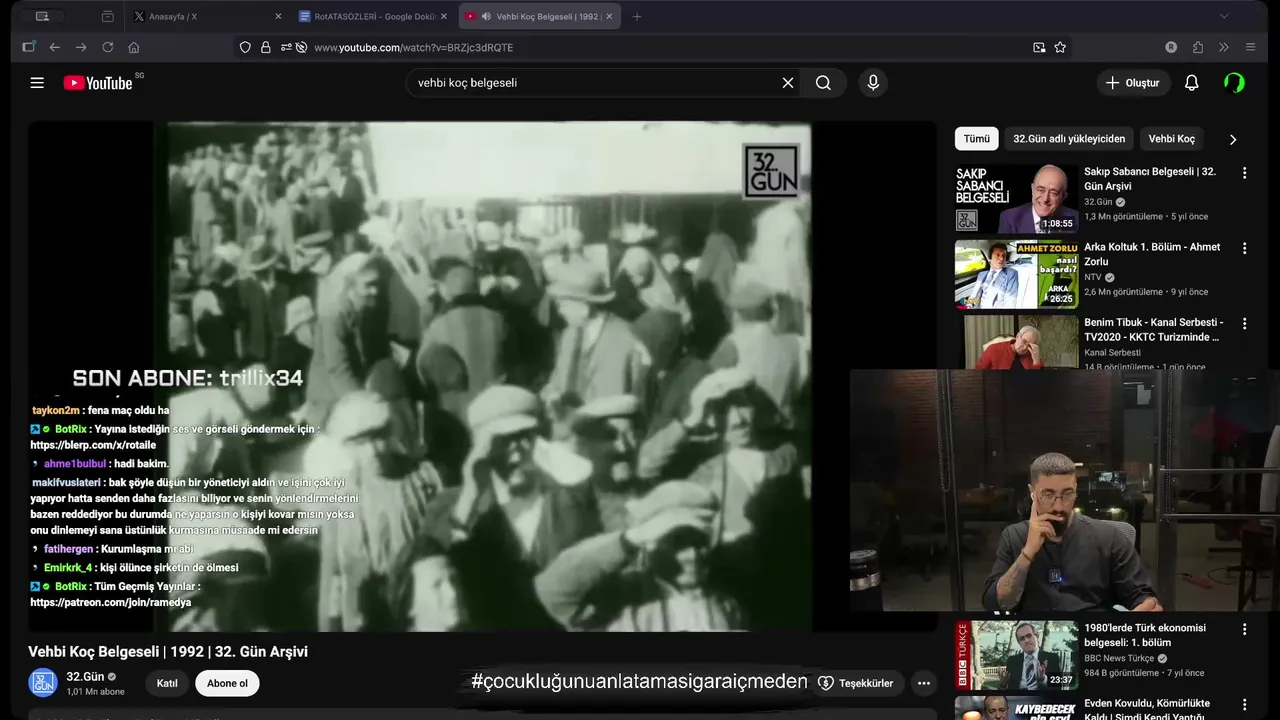The image size is (1280, 720).
Task: Open options for Benim Tibuk video
Action: pos(1244,324)
